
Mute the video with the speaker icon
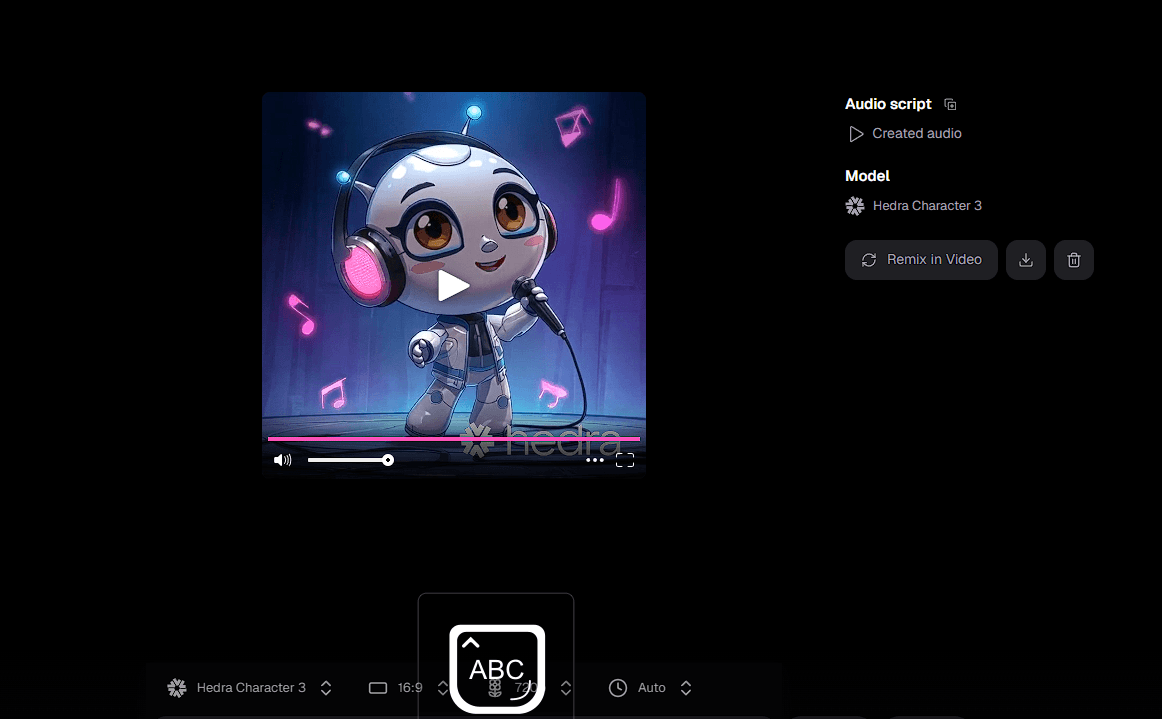(283, 460)
